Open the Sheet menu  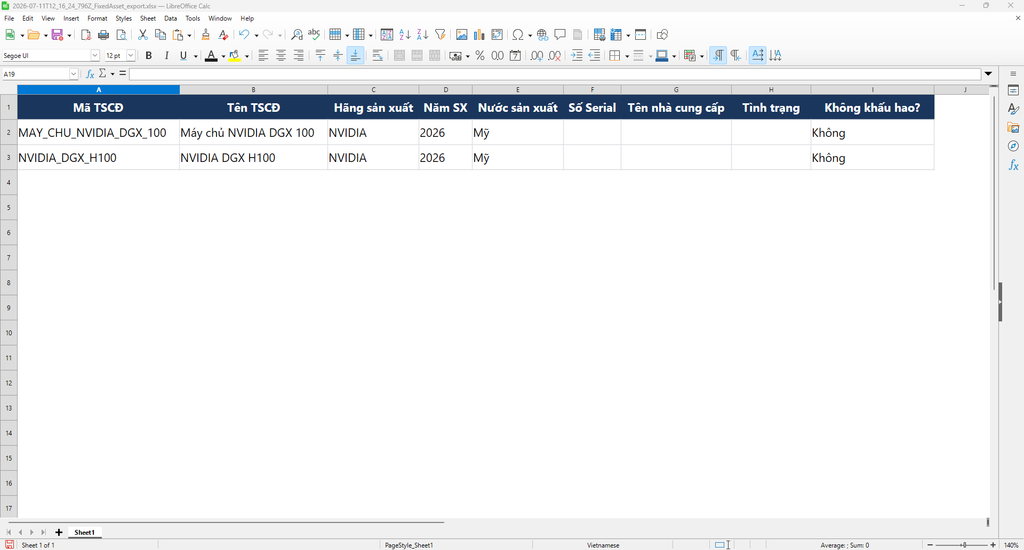[x=148, y=18]
